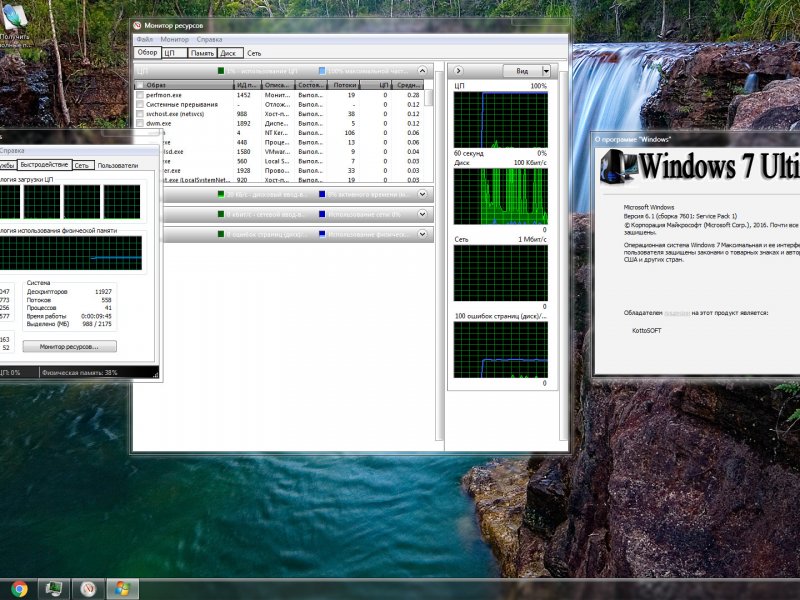The height and width of the screenshot is (600, 800).
Task: Expand the Network section chevron
Action: click(422, 214)
